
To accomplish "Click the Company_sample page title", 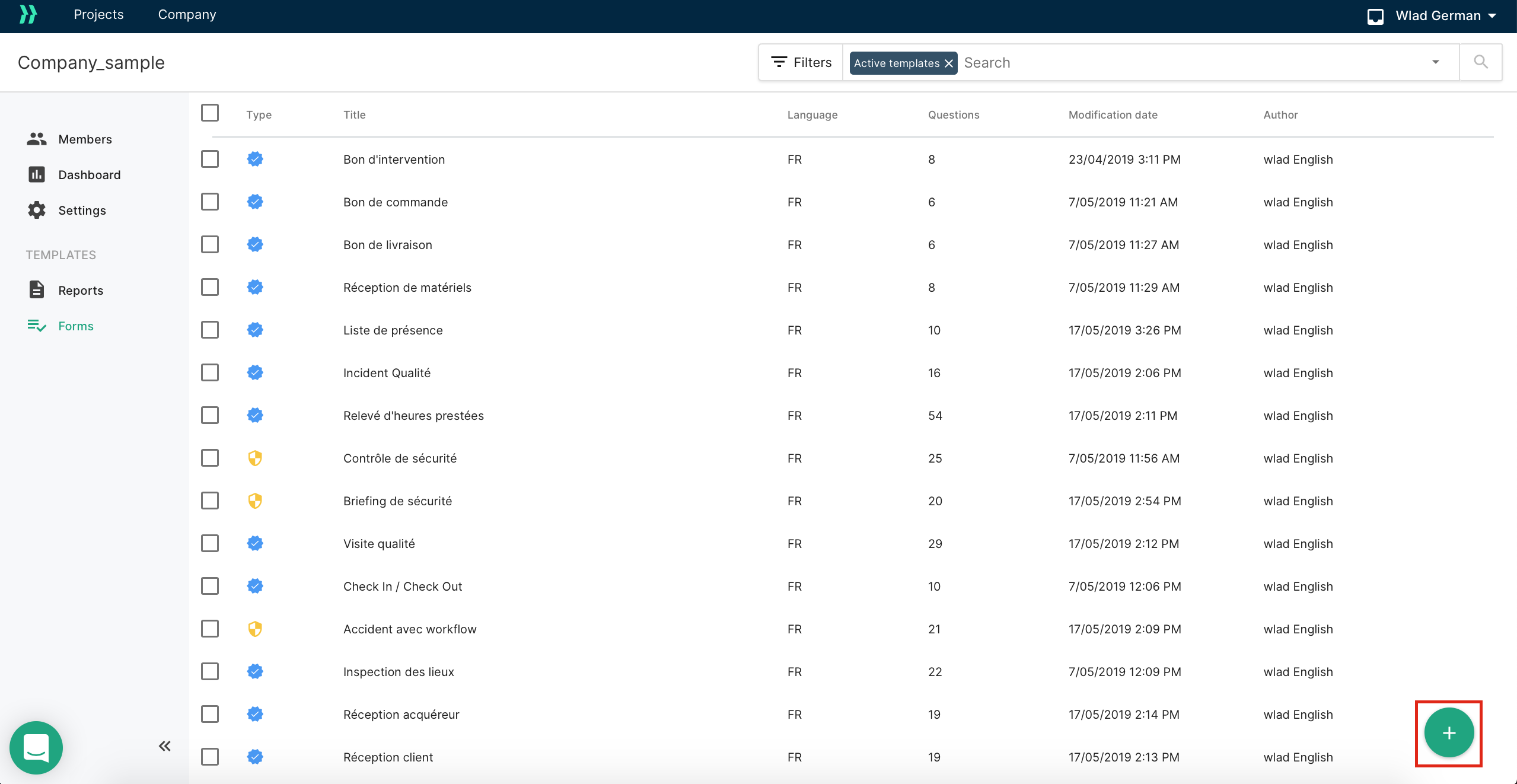I will (x=91, y=63).
